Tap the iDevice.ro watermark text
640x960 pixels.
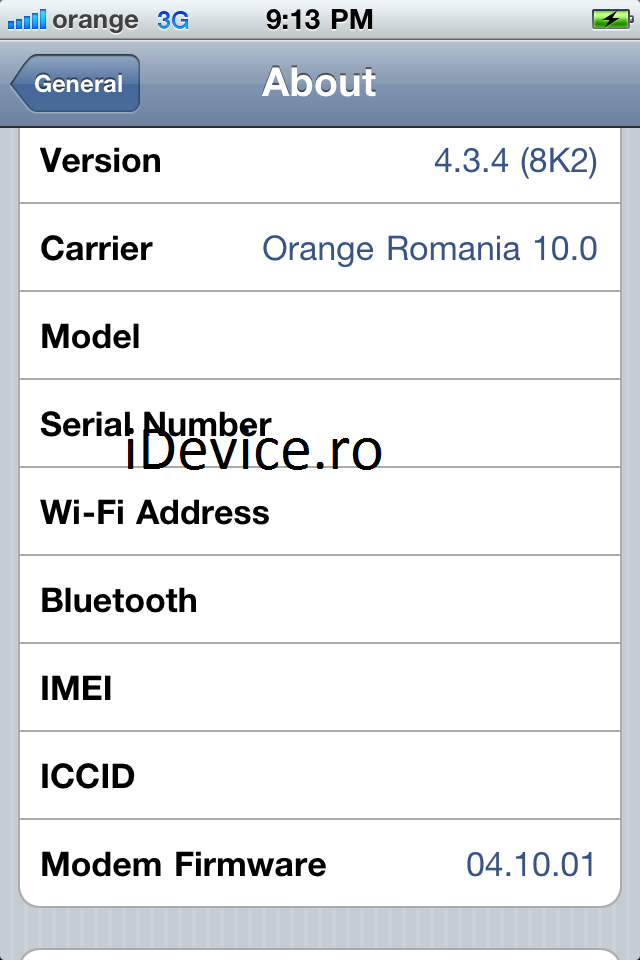(254, 451)
